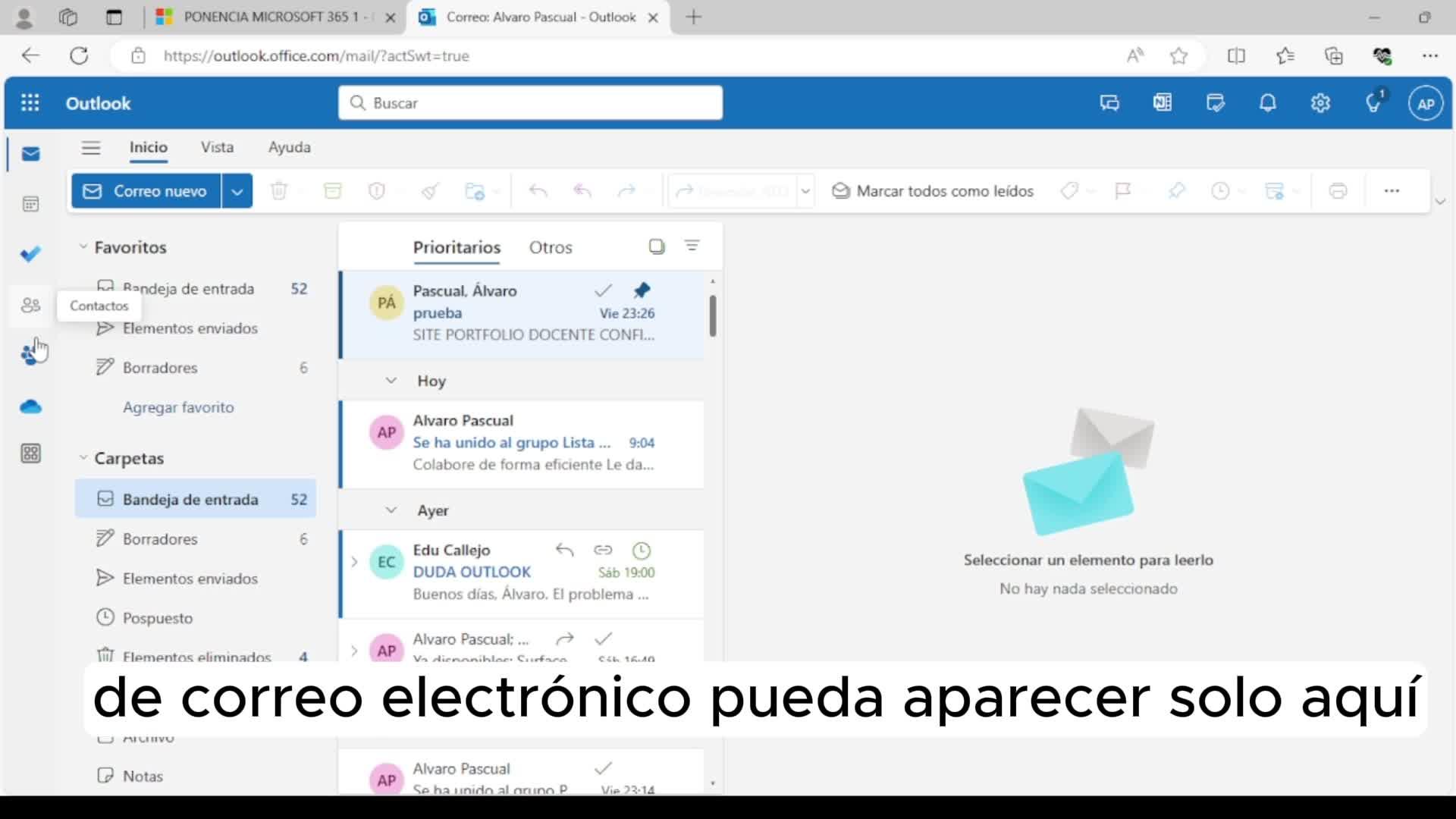Click Marcar todos como leídos
This screenshot has height=819, width=1456.
[933, 191]
